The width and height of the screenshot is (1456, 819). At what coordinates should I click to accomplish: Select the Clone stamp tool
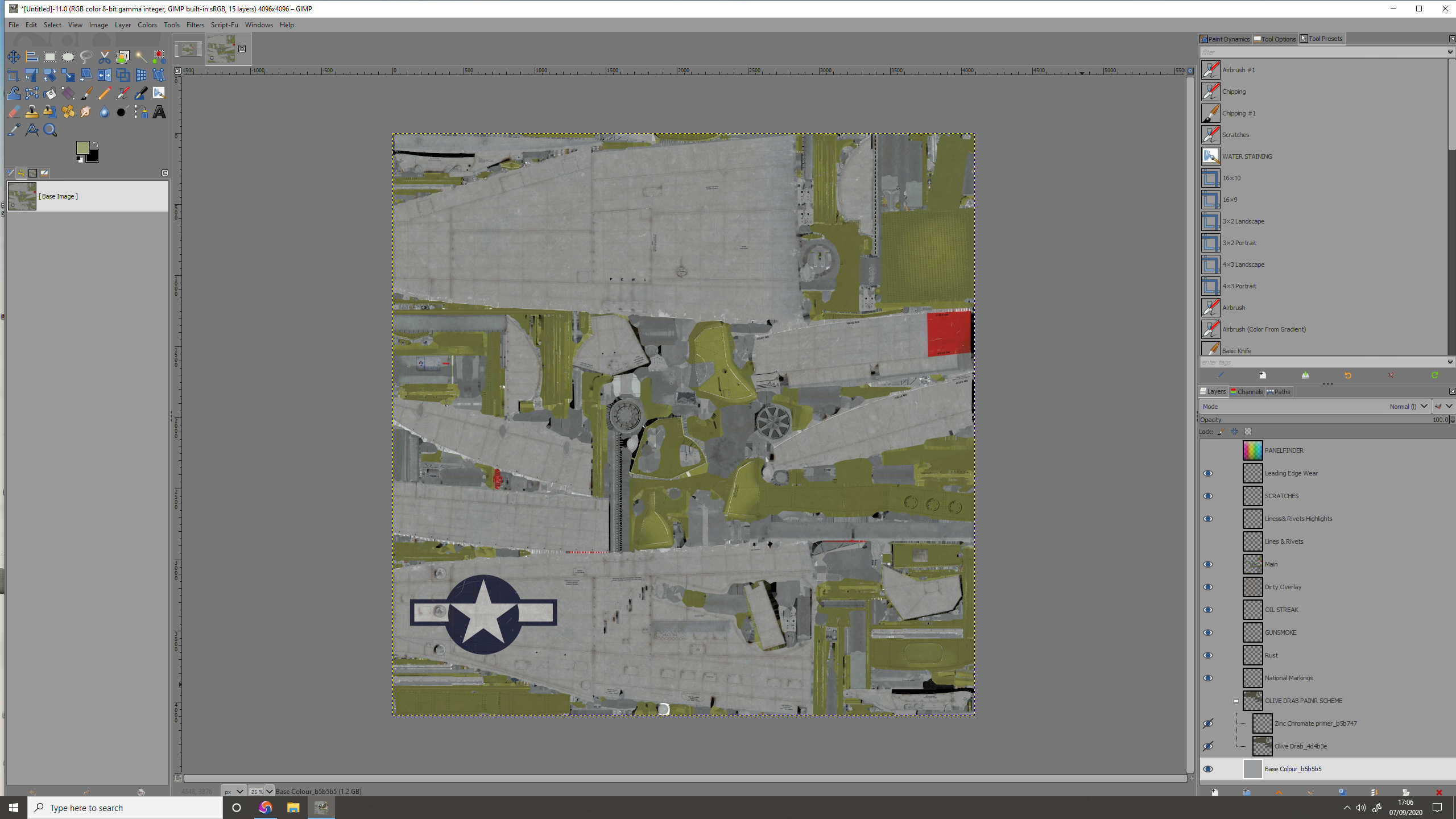(32, 112)
